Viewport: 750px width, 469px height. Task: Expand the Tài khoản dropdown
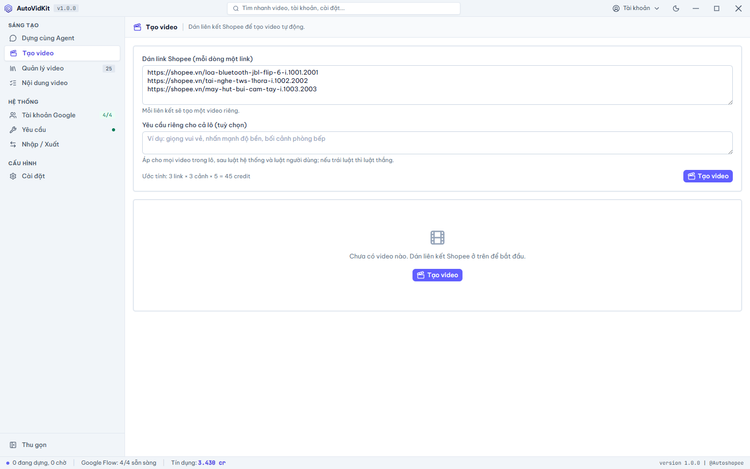tap(636, 8)
